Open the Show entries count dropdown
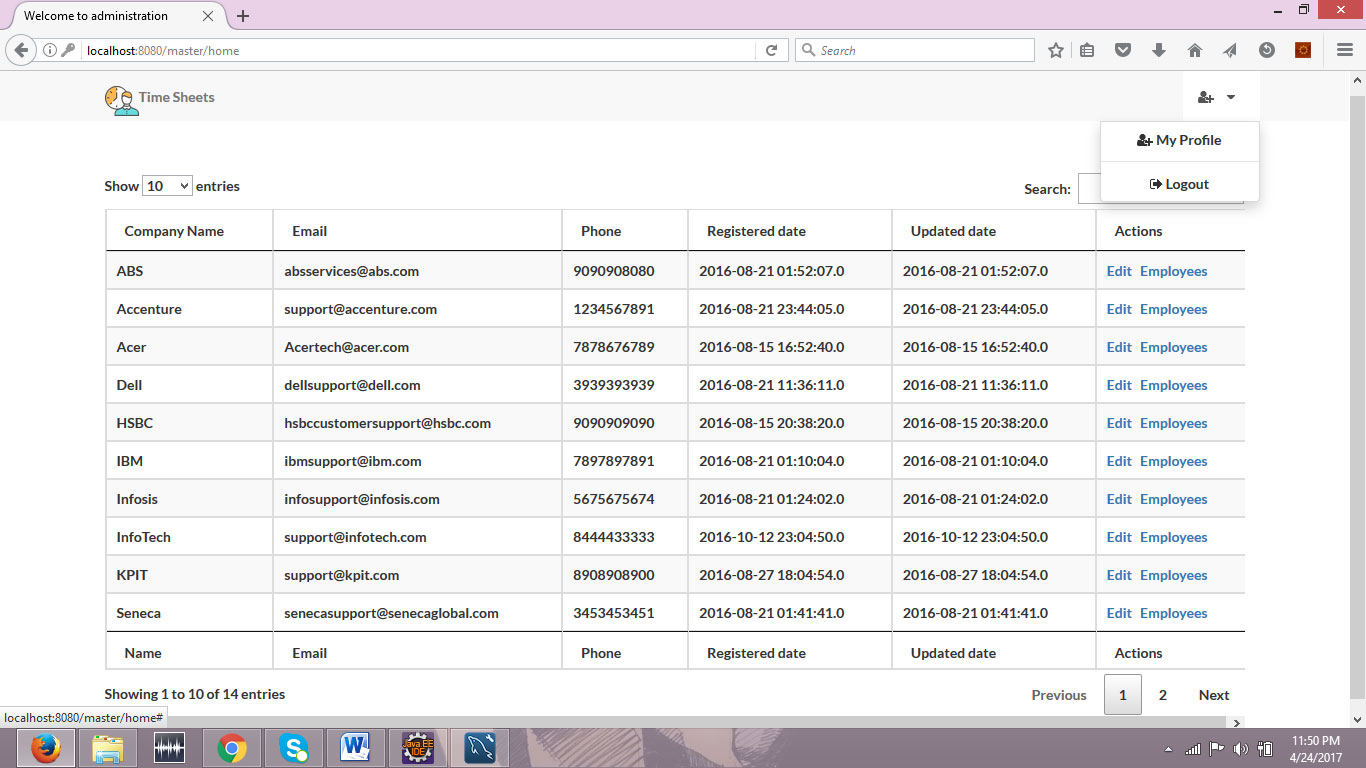The height and width of the screenshot is (768, 1366). tap(167, 186)
